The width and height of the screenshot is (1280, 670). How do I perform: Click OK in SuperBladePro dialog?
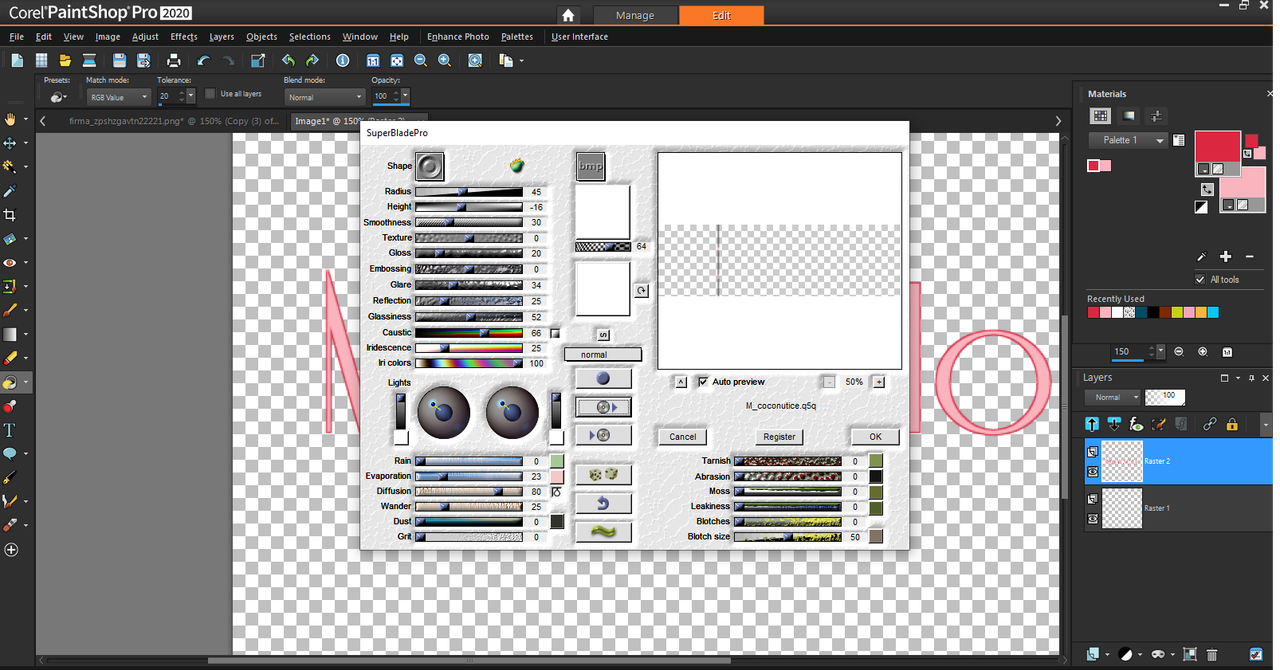click(x=875, y=437)
